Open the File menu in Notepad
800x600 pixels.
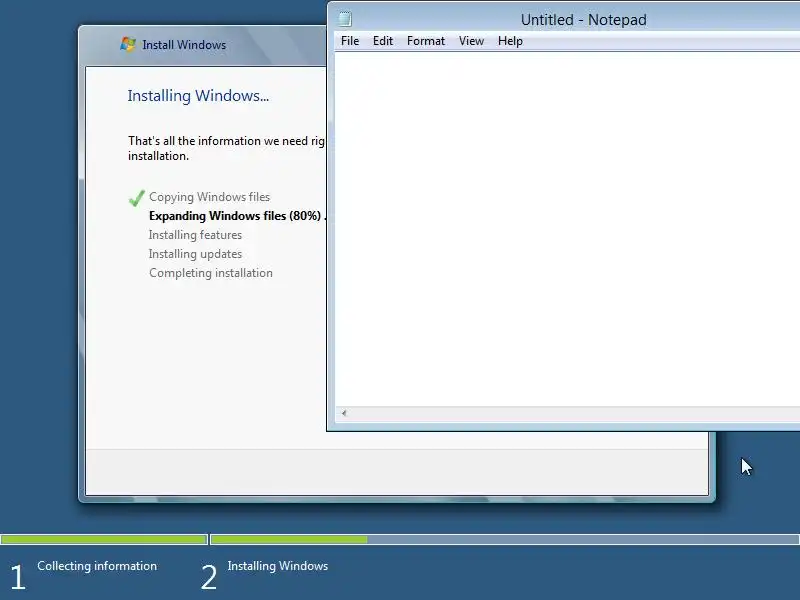350,41
